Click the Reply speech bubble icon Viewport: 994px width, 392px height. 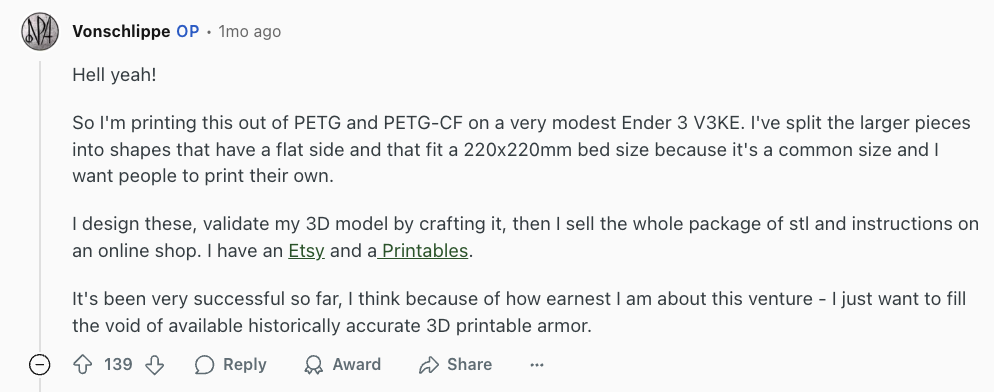tap(204, 365)
